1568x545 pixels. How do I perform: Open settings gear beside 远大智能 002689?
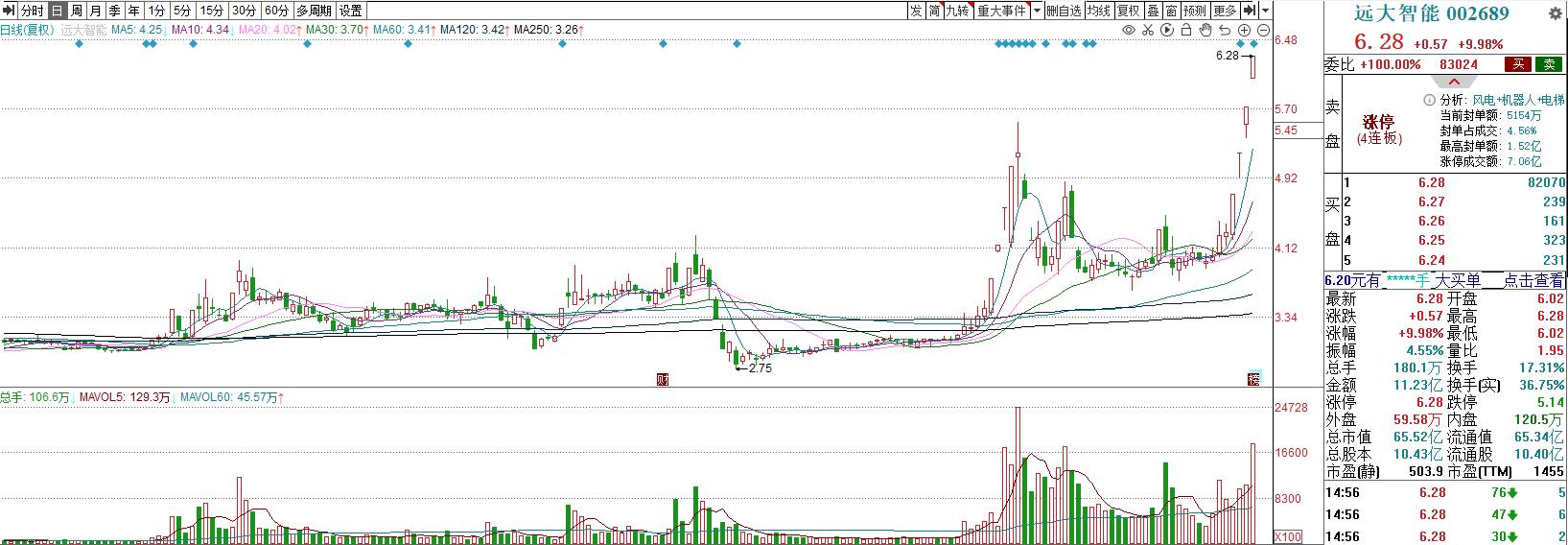point(1556,13)
